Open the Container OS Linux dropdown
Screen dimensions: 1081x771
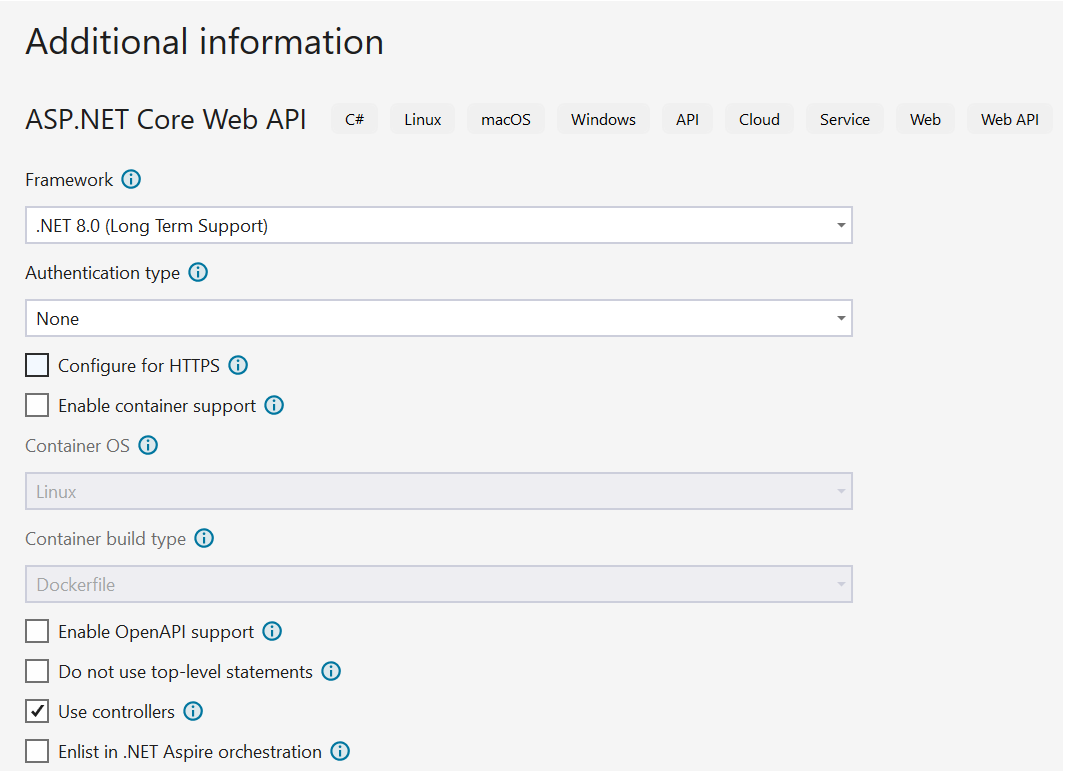click(439, 491)
